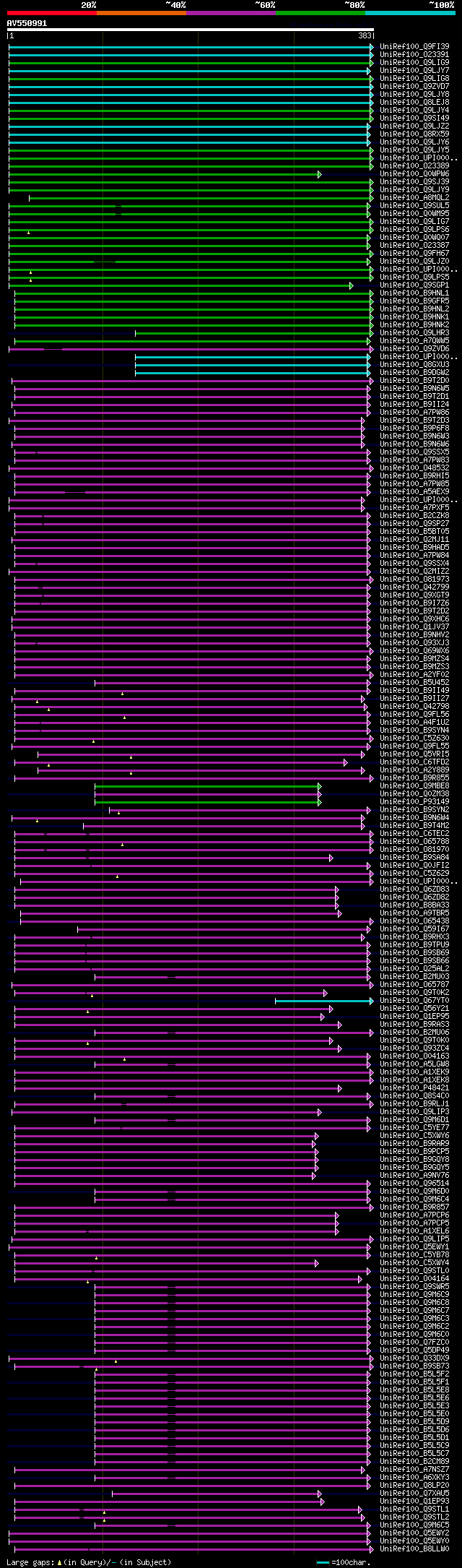The image size is (462, 1568).
Task: Select the UniRef100_Q69WX6 label
Action: [x=414, y=651]
